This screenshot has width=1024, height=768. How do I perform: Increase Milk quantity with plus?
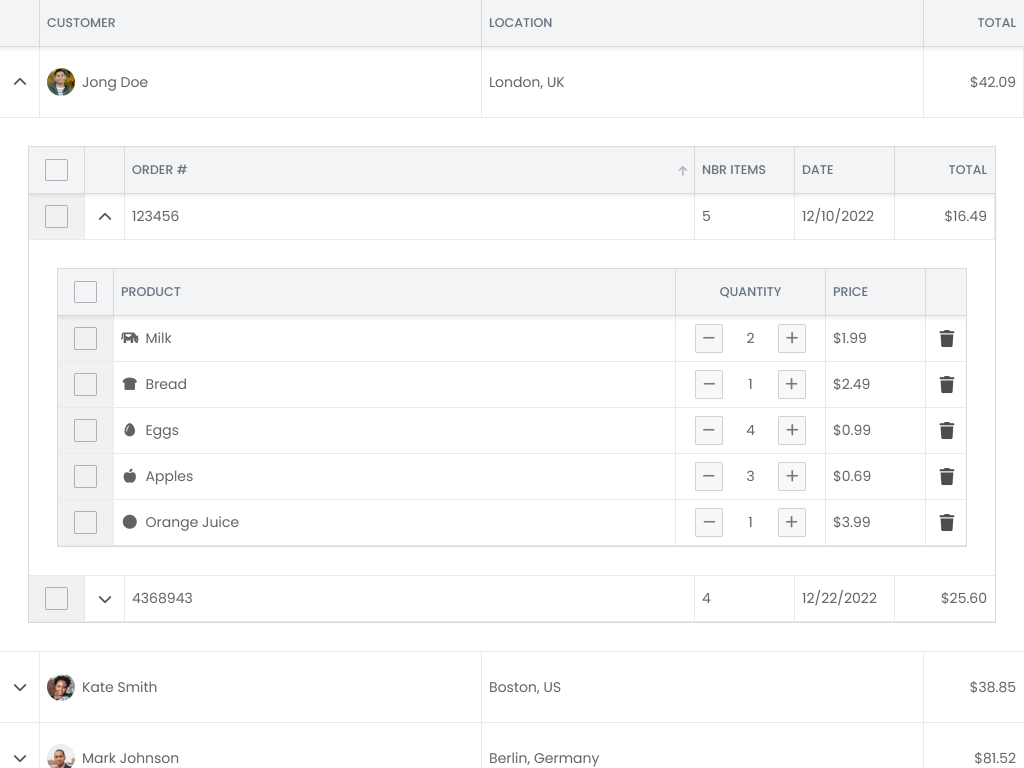(x=792, y=338)
